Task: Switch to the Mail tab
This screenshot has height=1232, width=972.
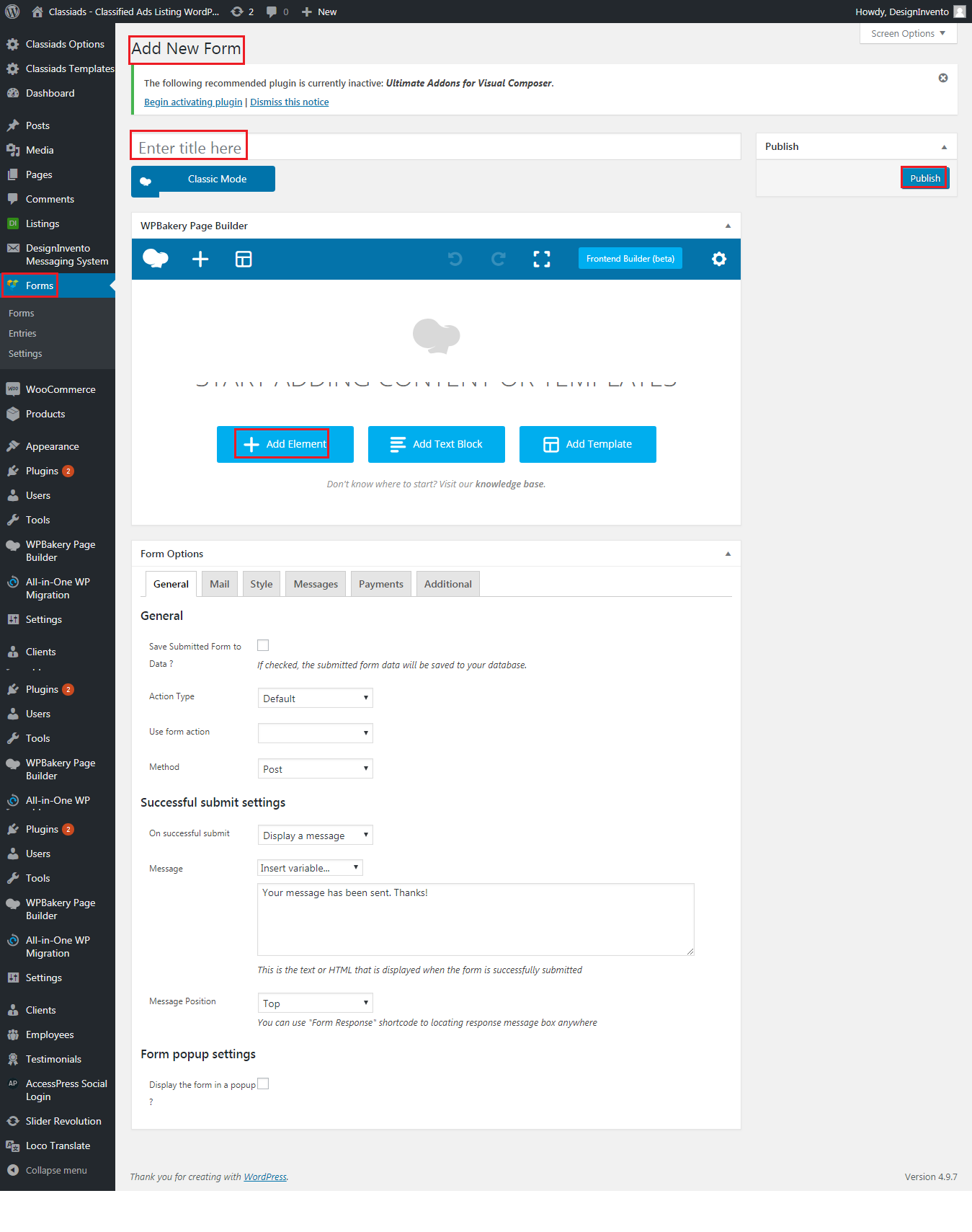Action: pyautogui.click(x=220, y=584)
